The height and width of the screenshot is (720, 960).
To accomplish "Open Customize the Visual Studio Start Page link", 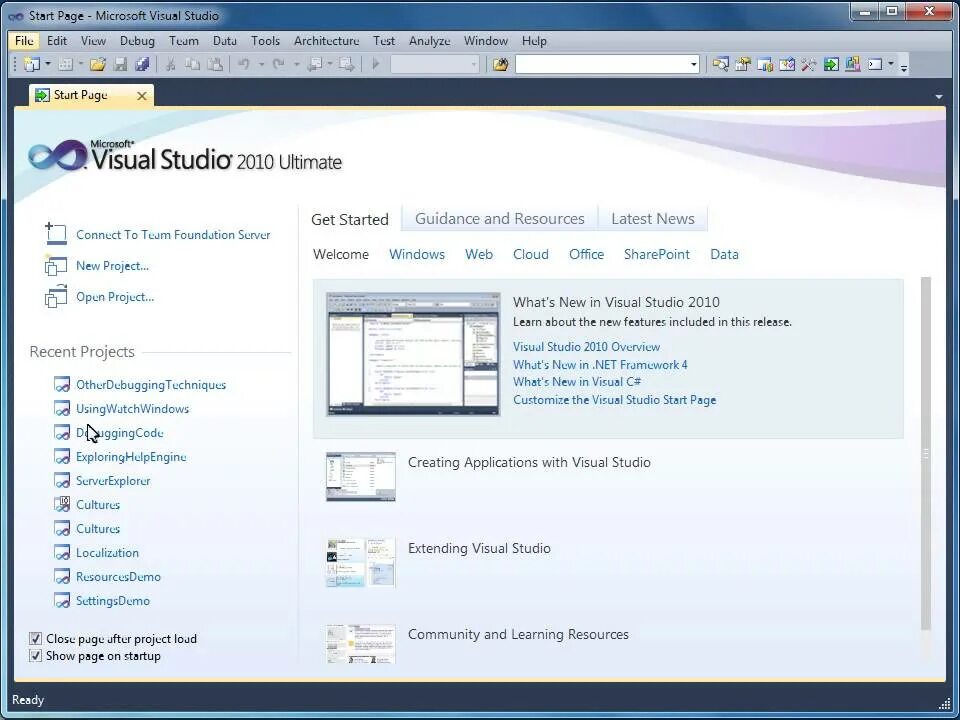I will [x=615, y=400].
